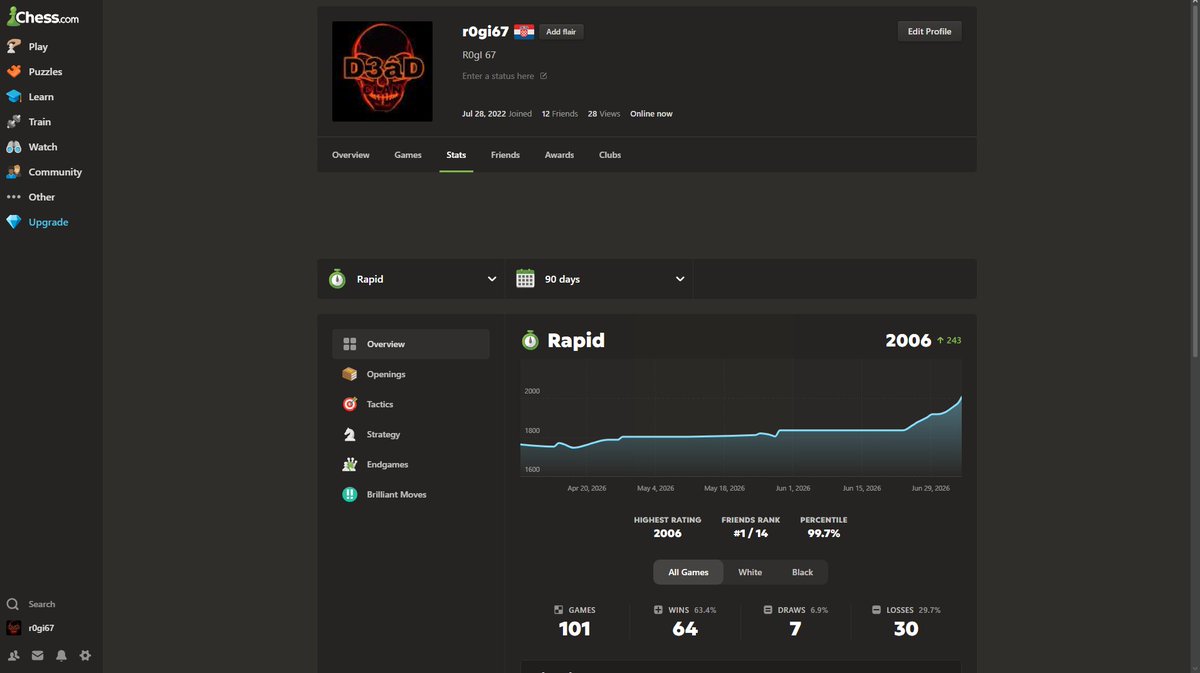Screen dimensions: 1200x673
Task: Expand the 90 days period dropdown
Action: click(599, 279)
